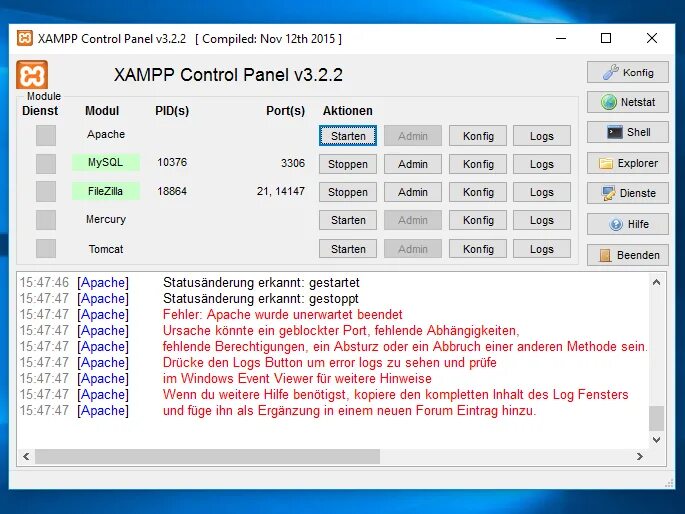Image resolution: width=685 pixels, height=514 pixels.
Task: Click log line 'Statusänderung erkannt: gestoppt'
Action: (261, 299)
